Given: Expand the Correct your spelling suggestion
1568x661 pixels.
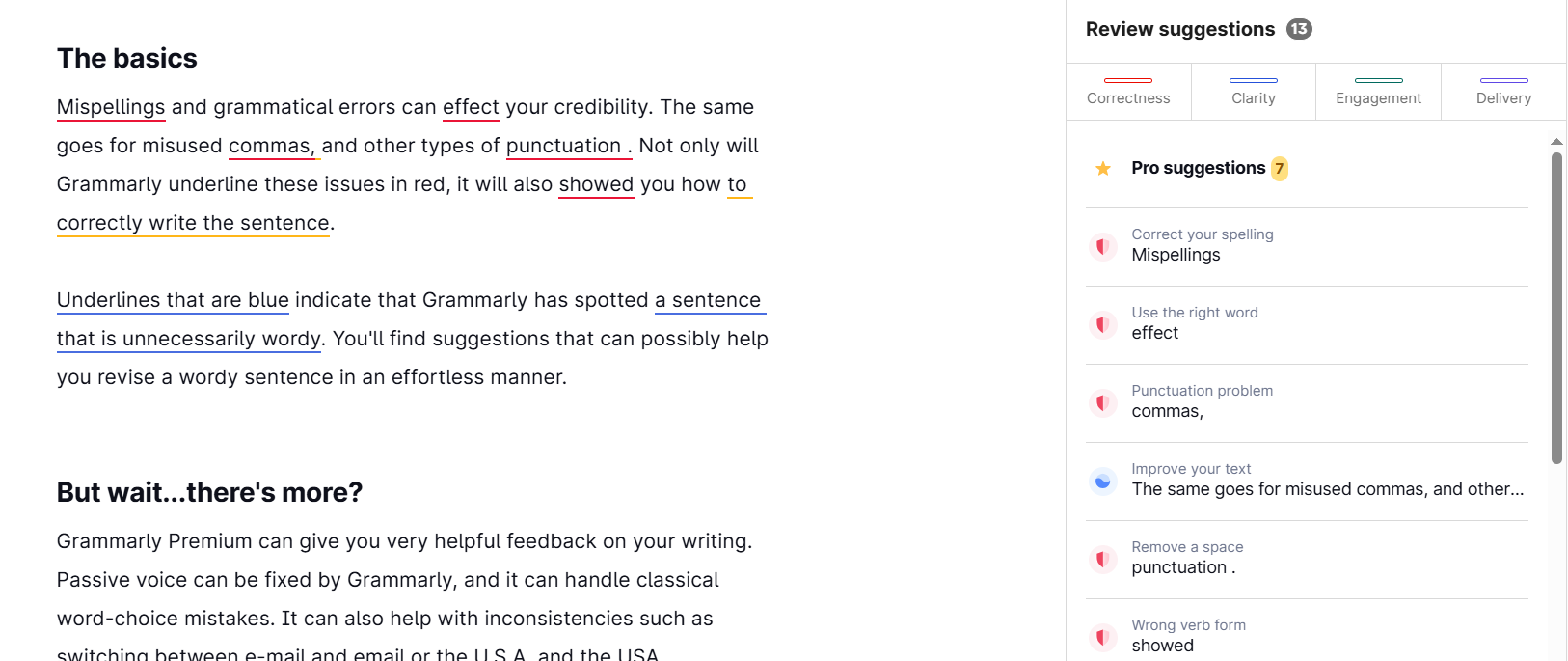Looking at the screenshot, I should (x=1307, y=247).
